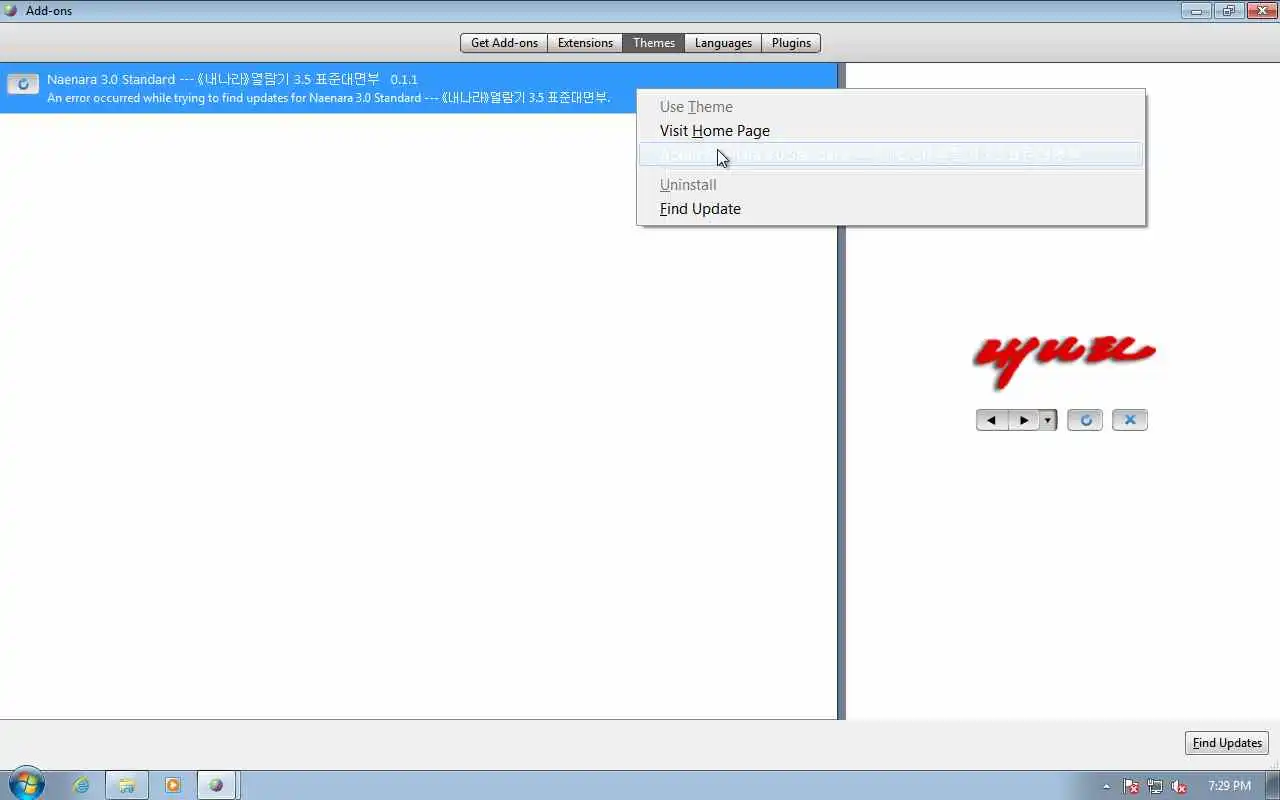Click the Add-ons window title bar icon

pos(11,11)
